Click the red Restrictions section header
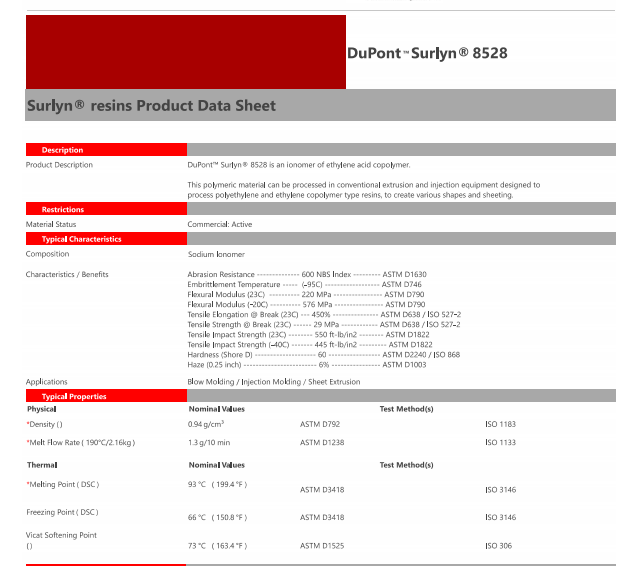The image size is (627, 566). coord(106,209)
